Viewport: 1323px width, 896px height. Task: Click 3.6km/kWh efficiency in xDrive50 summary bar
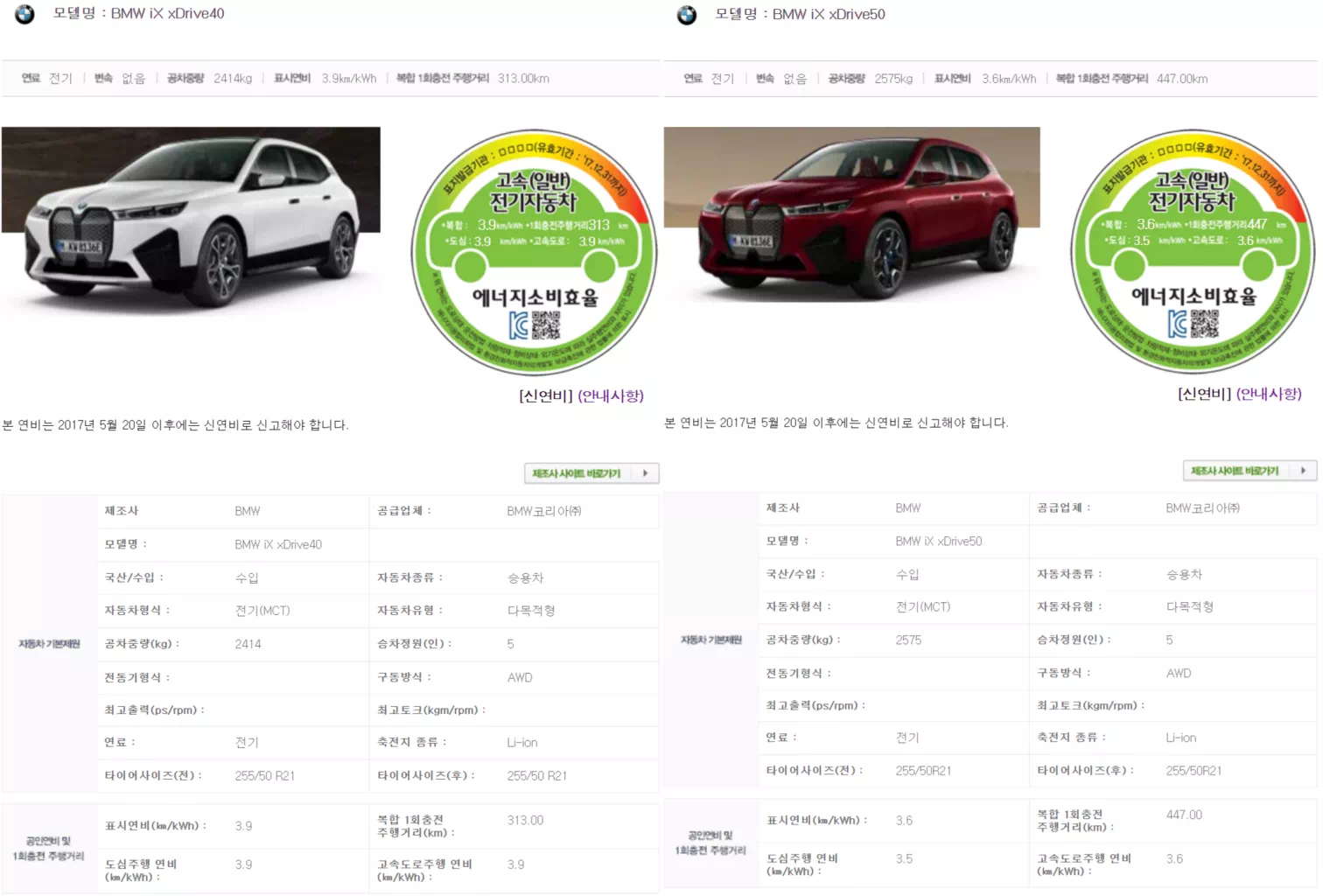[1009, 79]
